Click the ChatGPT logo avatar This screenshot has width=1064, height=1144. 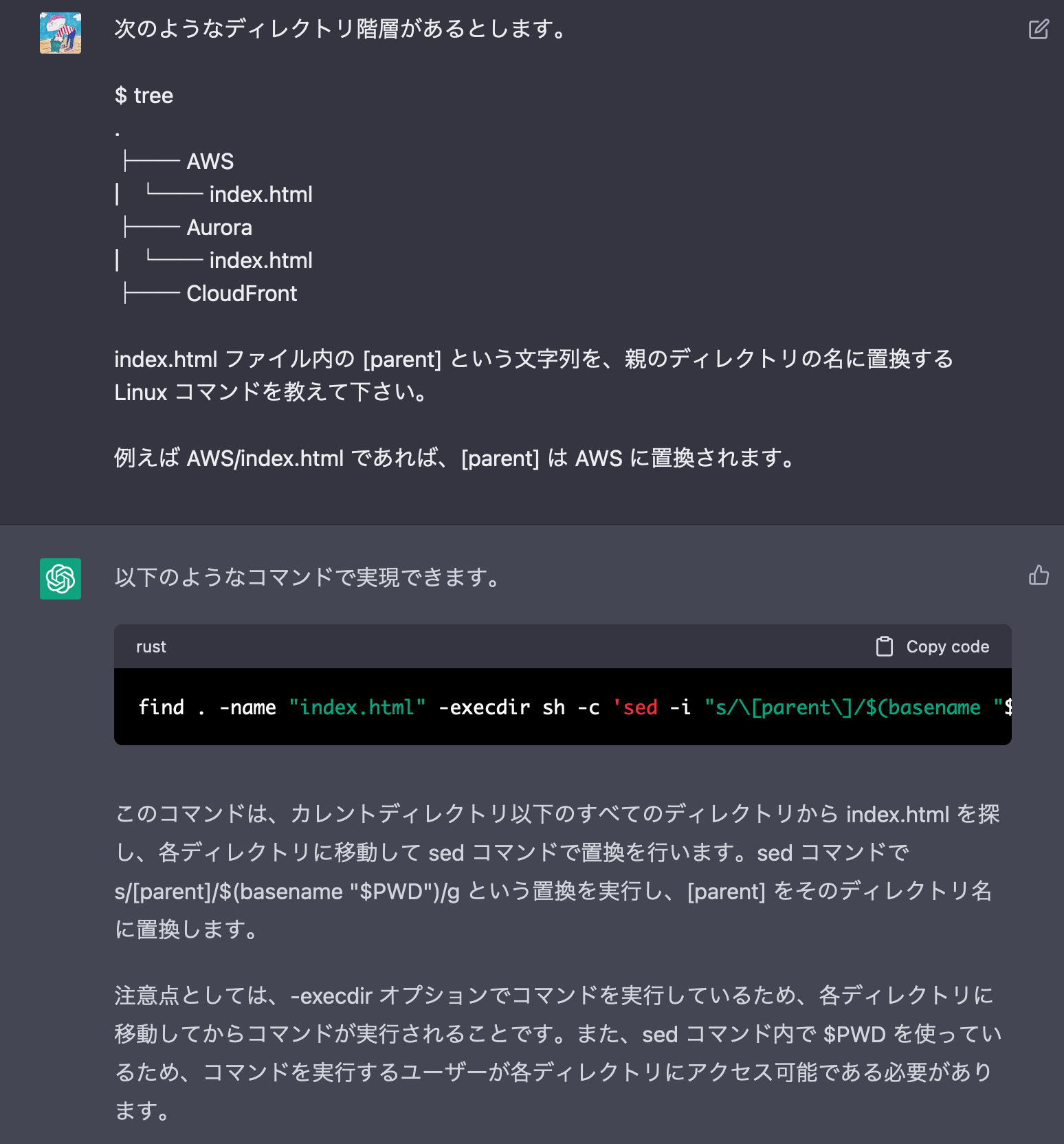60,579
